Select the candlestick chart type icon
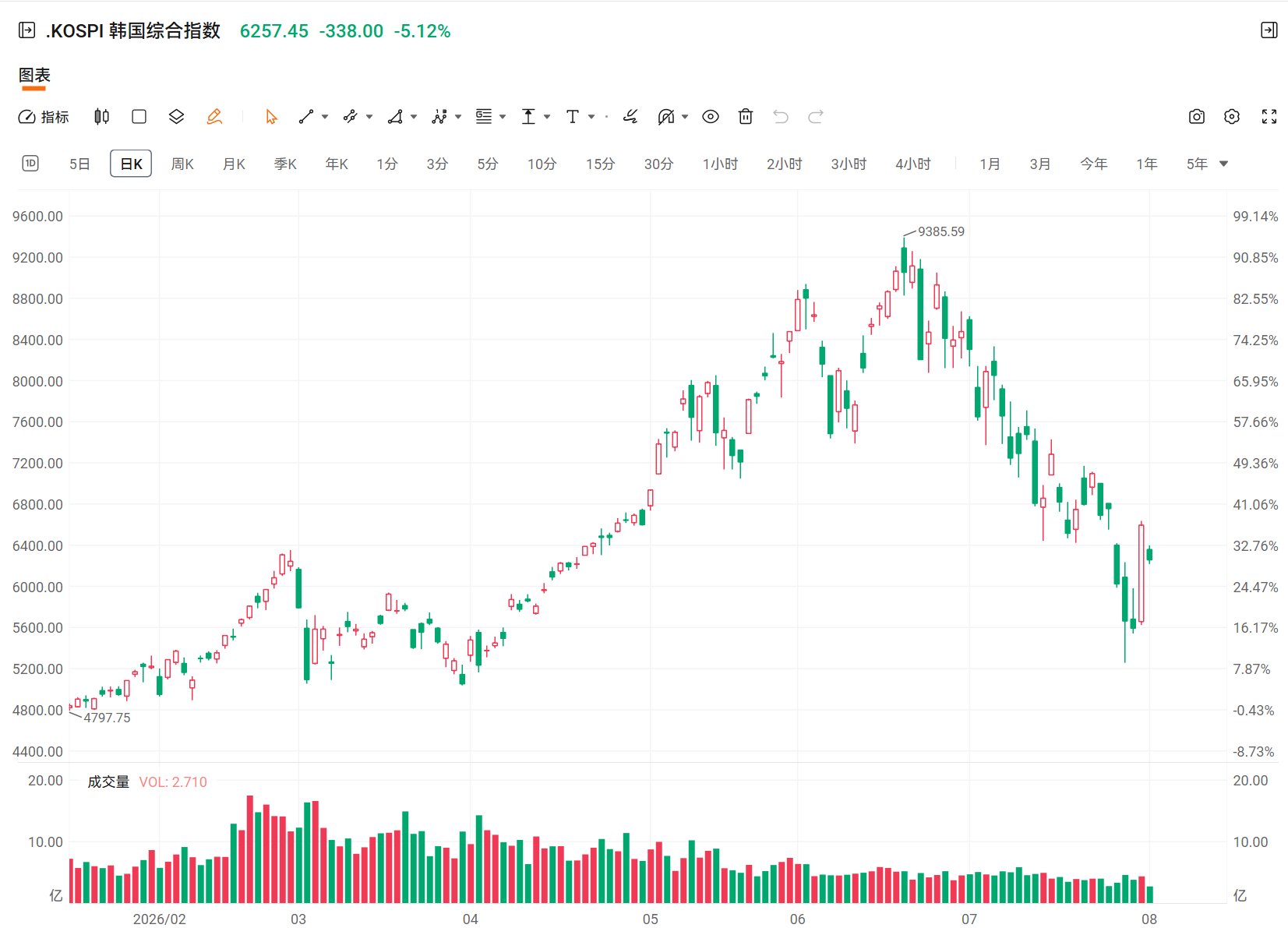The width and height of the screenshot is (1288, 928). [x=101, y=117]
